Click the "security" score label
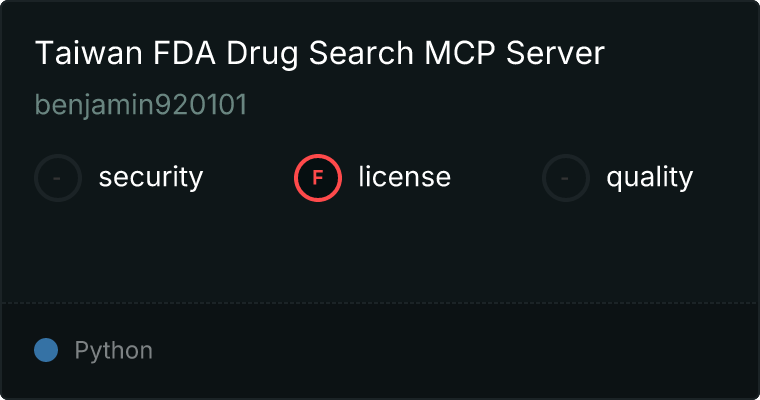 pos(151,178)
